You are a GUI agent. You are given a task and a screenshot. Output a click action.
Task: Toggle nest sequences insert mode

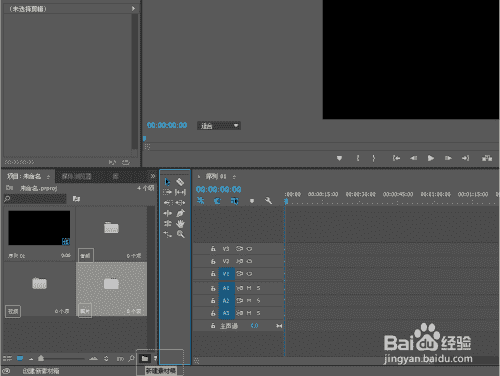pos(200,200)
